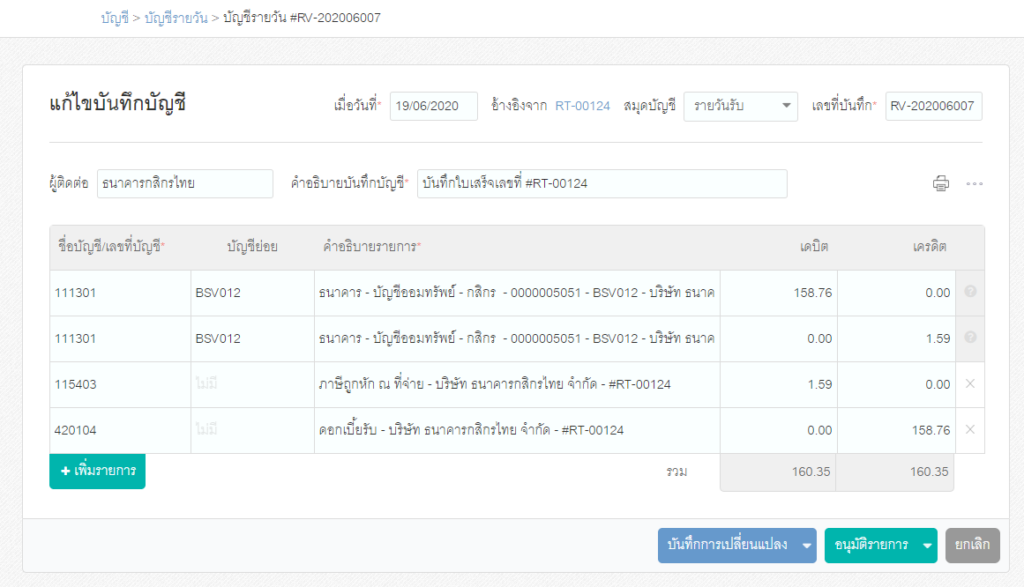Click the บันทึกการเปลี่ยนแปลง button

[x=728, y=545]
